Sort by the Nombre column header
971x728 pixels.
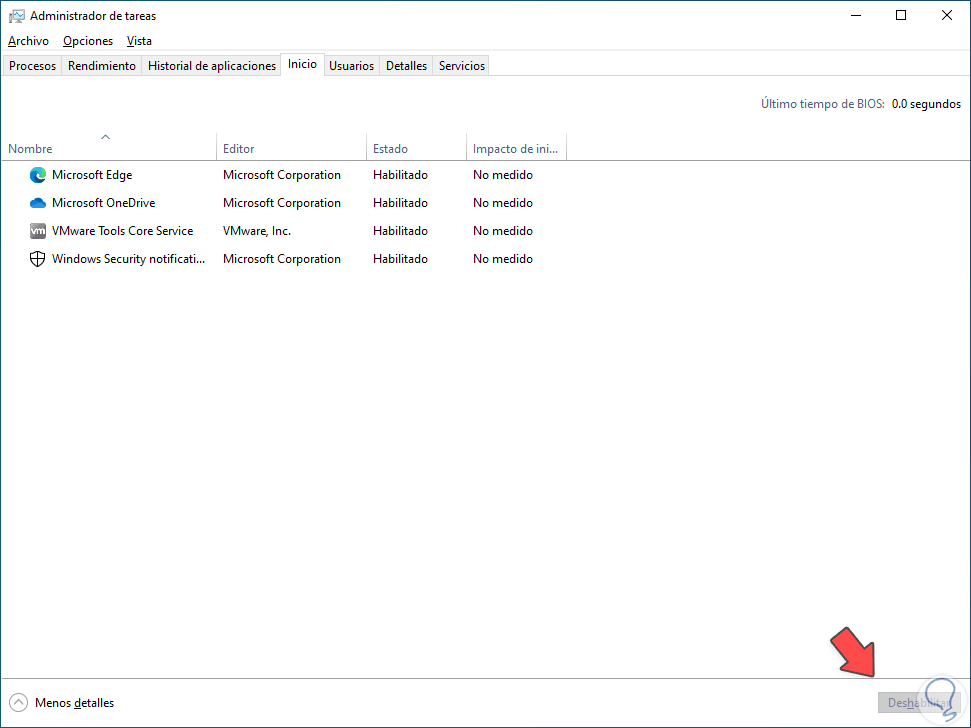tap(109, 147)
